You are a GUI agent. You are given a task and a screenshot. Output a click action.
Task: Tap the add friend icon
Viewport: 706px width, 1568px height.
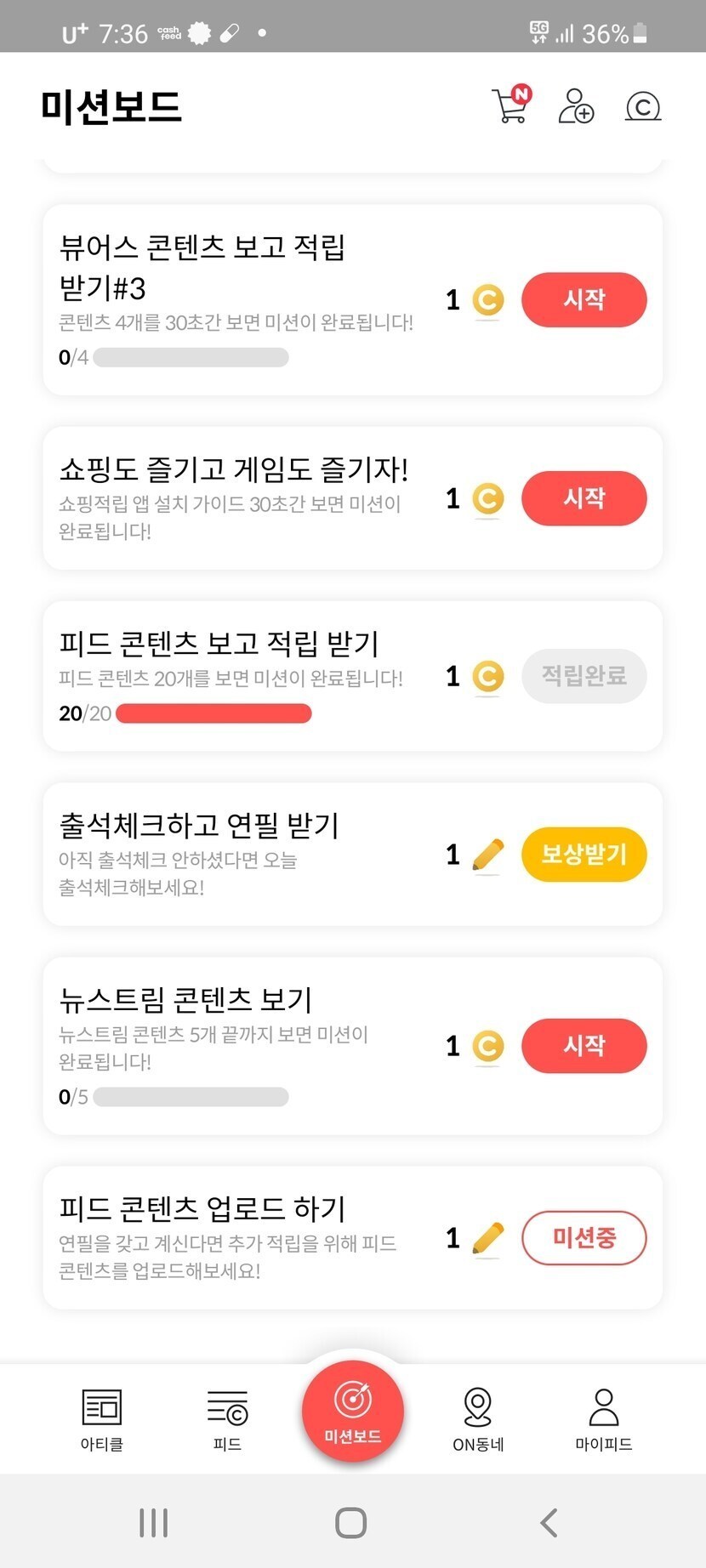pyautogui.click(x=576, y=106)
